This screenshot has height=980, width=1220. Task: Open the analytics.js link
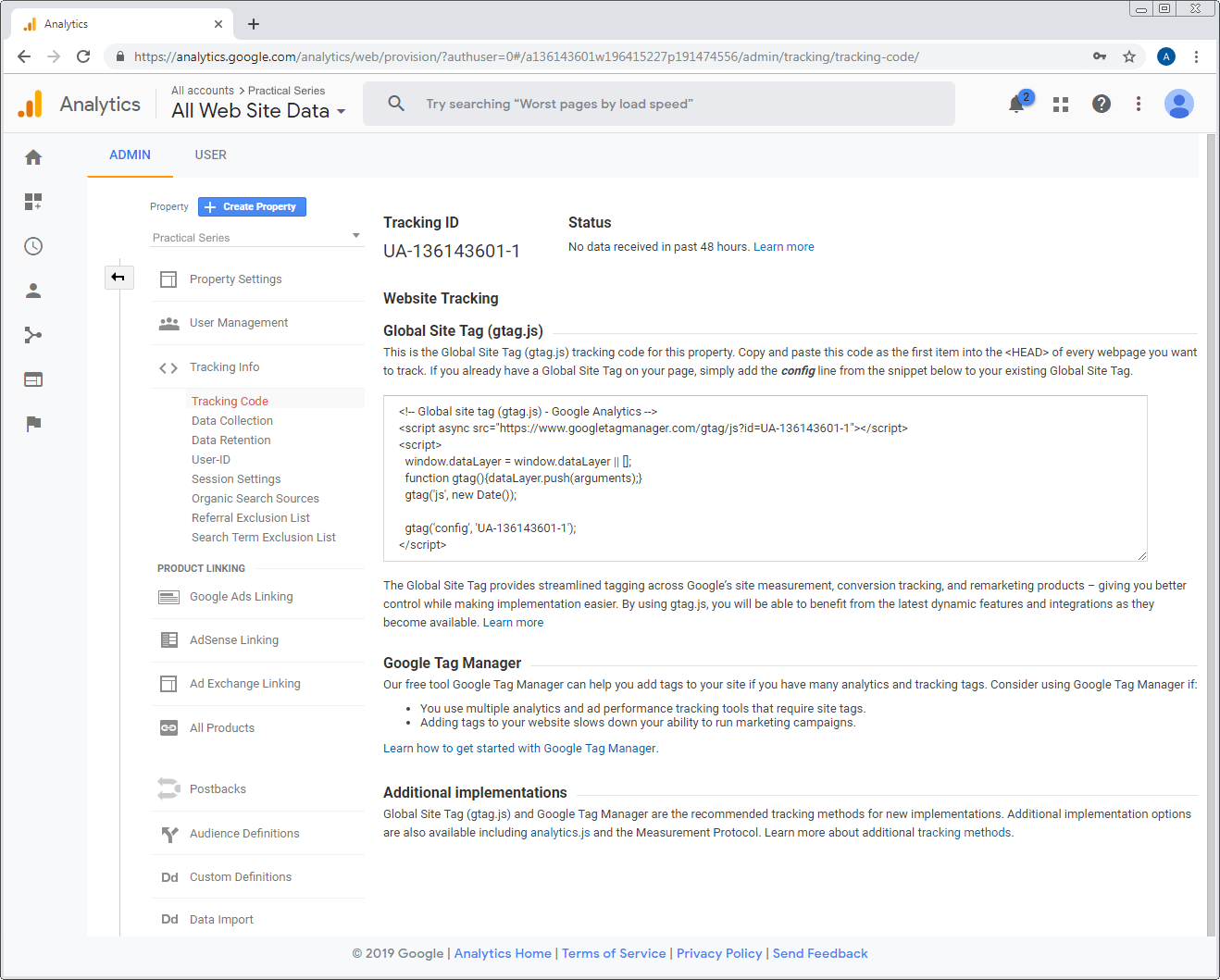click(x=560, y=833)
